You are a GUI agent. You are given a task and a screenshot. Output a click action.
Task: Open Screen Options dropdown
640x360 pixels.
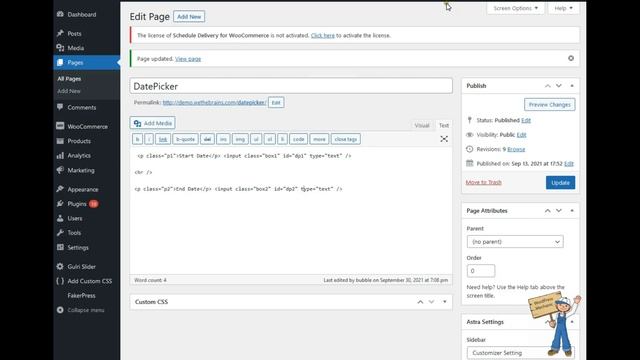click(x=516, y=8)
